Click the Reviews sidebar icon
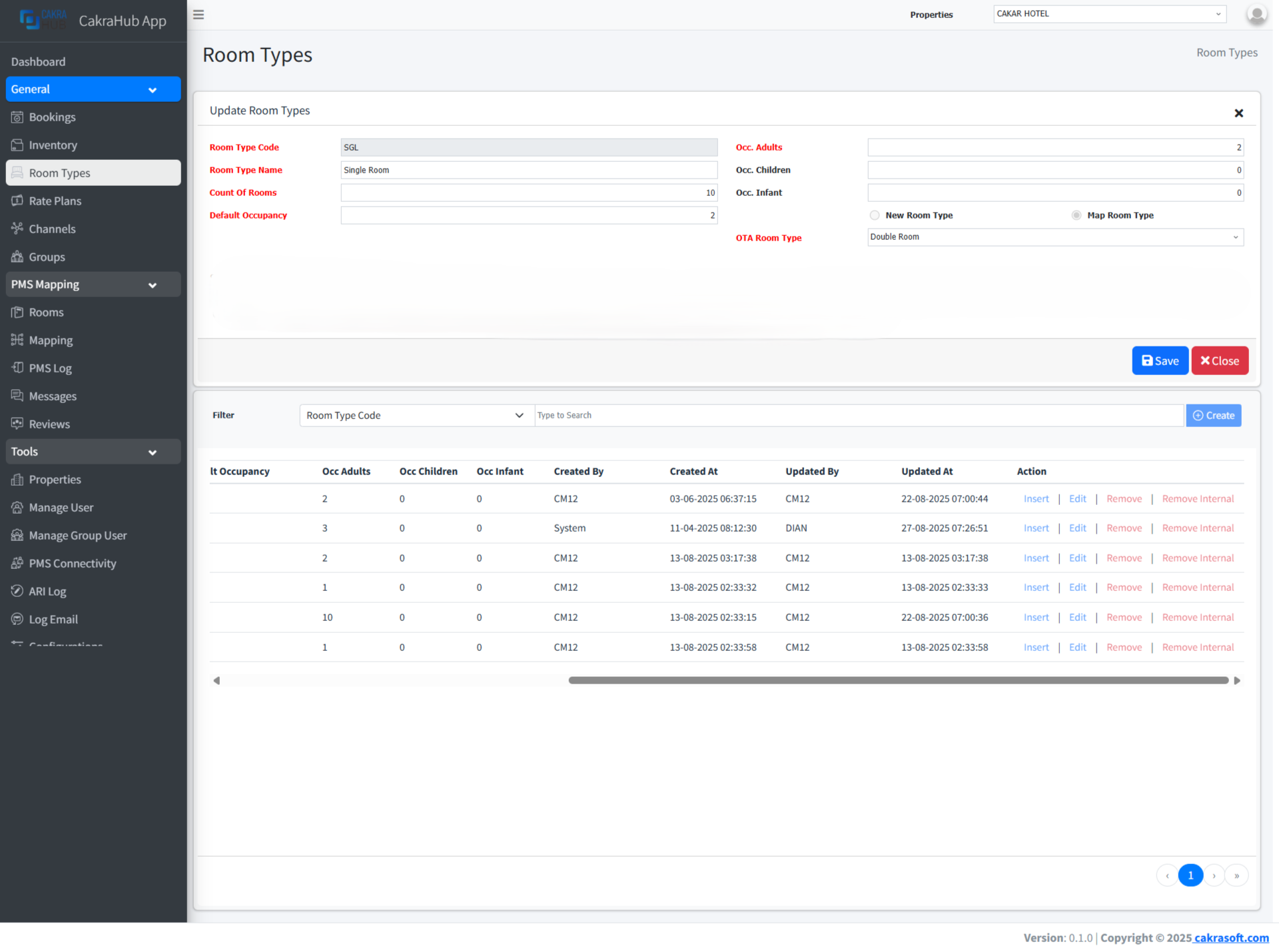Screen dimensions: 1279x952 coord(17,424)
